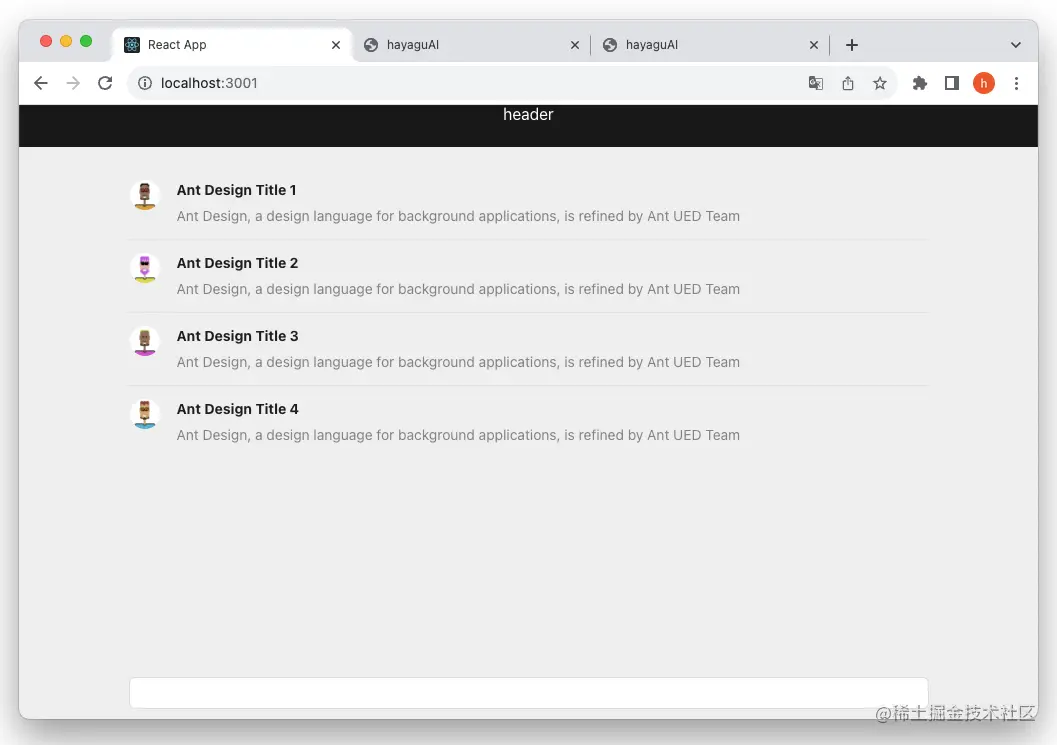Open the Google Translate icon
The width and height of the screenshot is (1057, 745).
tap(816, 83)
